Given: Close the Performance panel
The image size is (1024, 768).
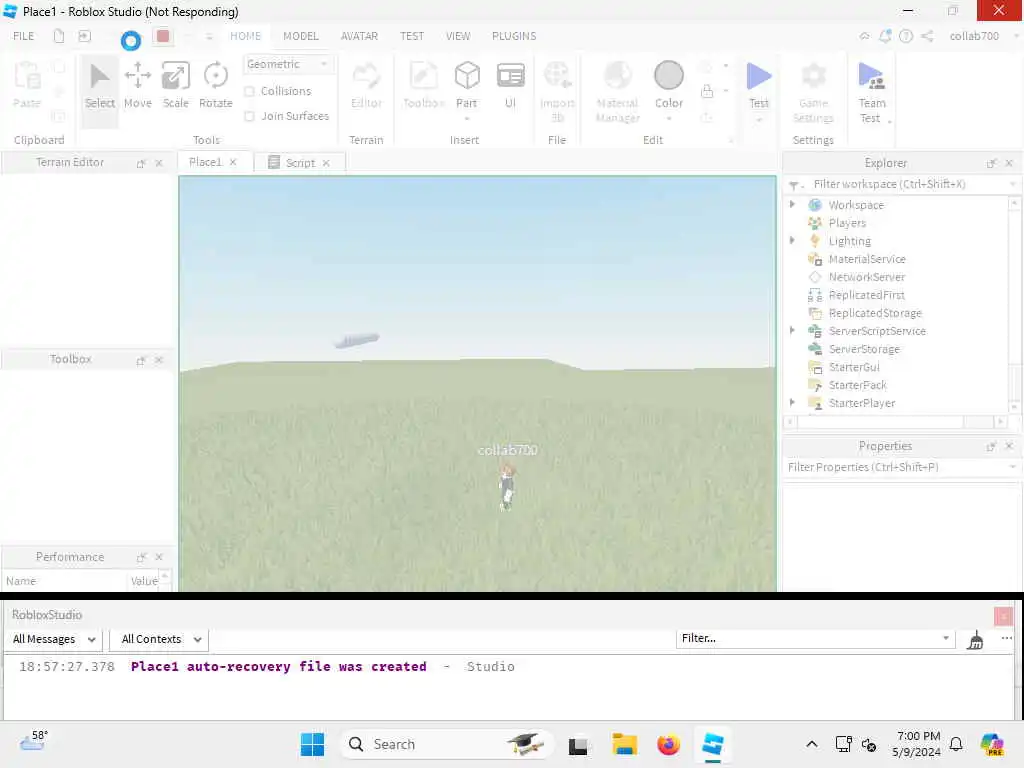Looking at the screenshot, I should (x=159, y=557).
